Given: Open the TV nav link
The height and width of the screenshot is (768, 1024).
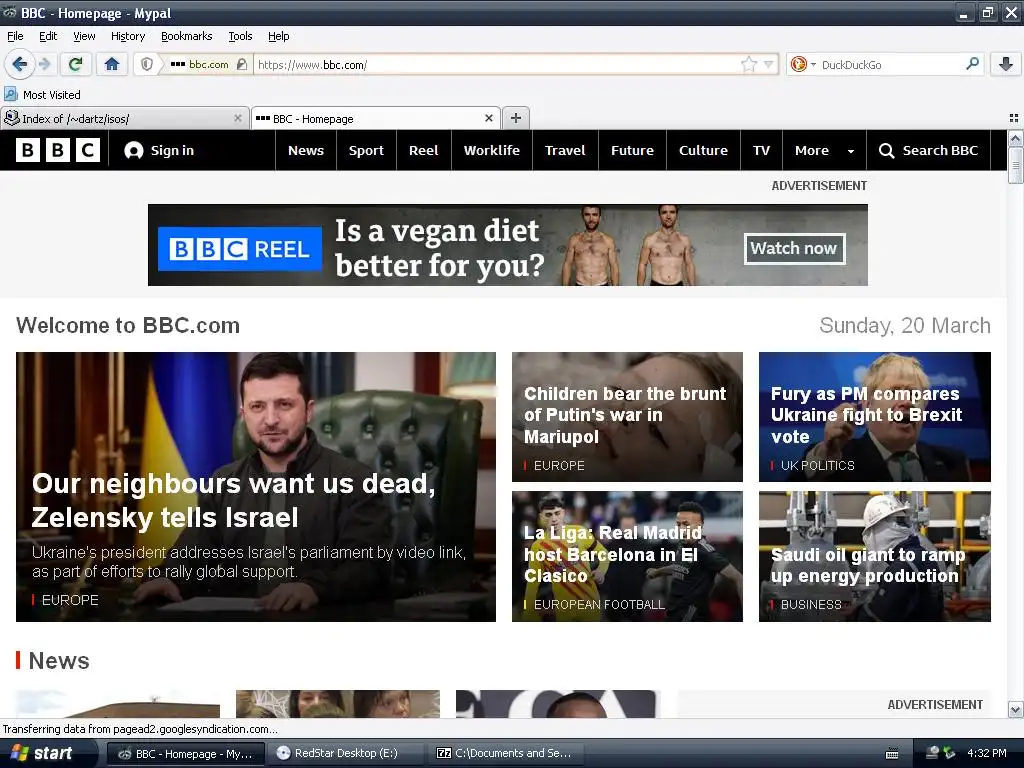Looking at the screenshot, I should pos(761,150).
